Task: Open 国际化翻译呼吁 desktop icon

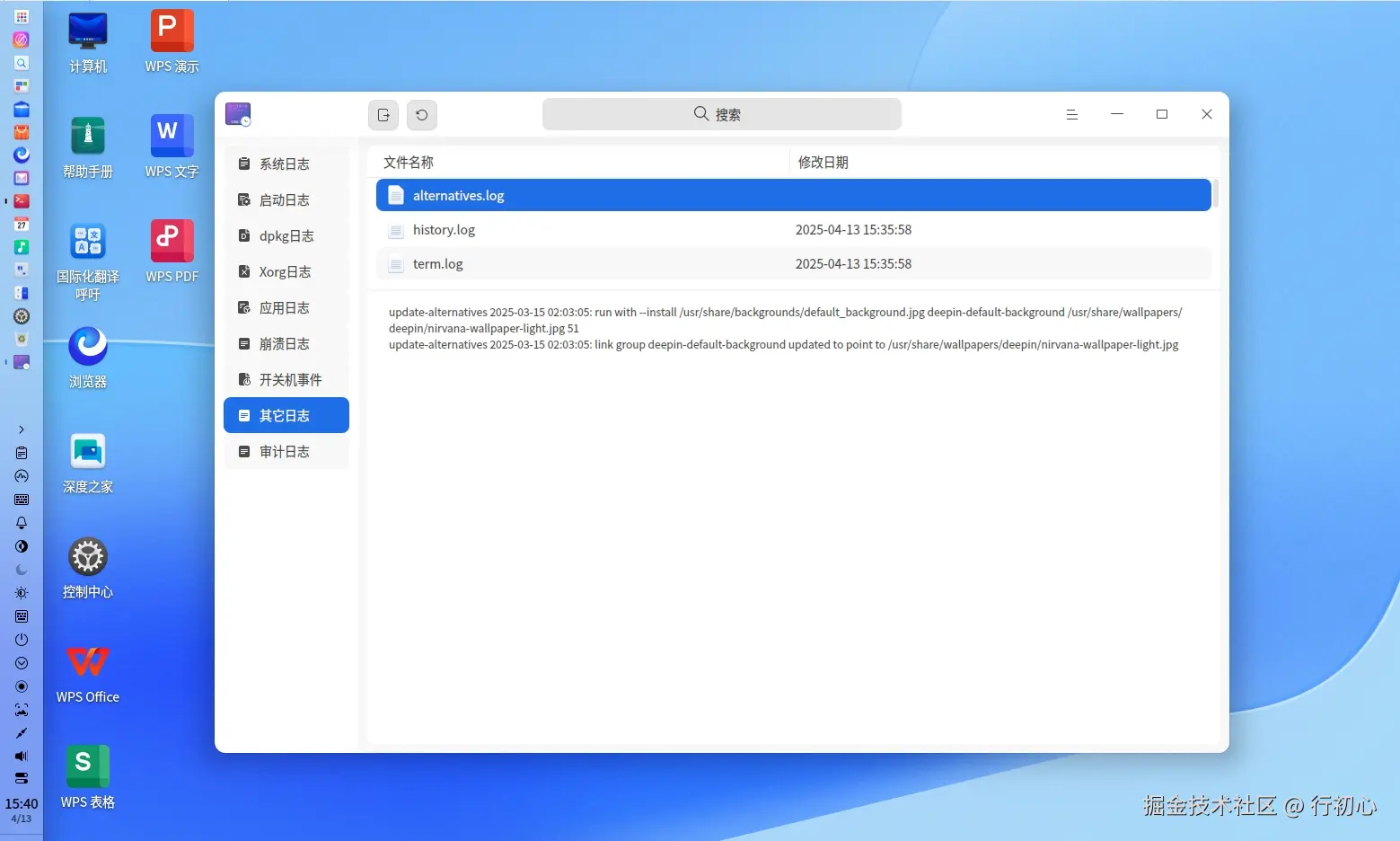Action: click(88, 261)
